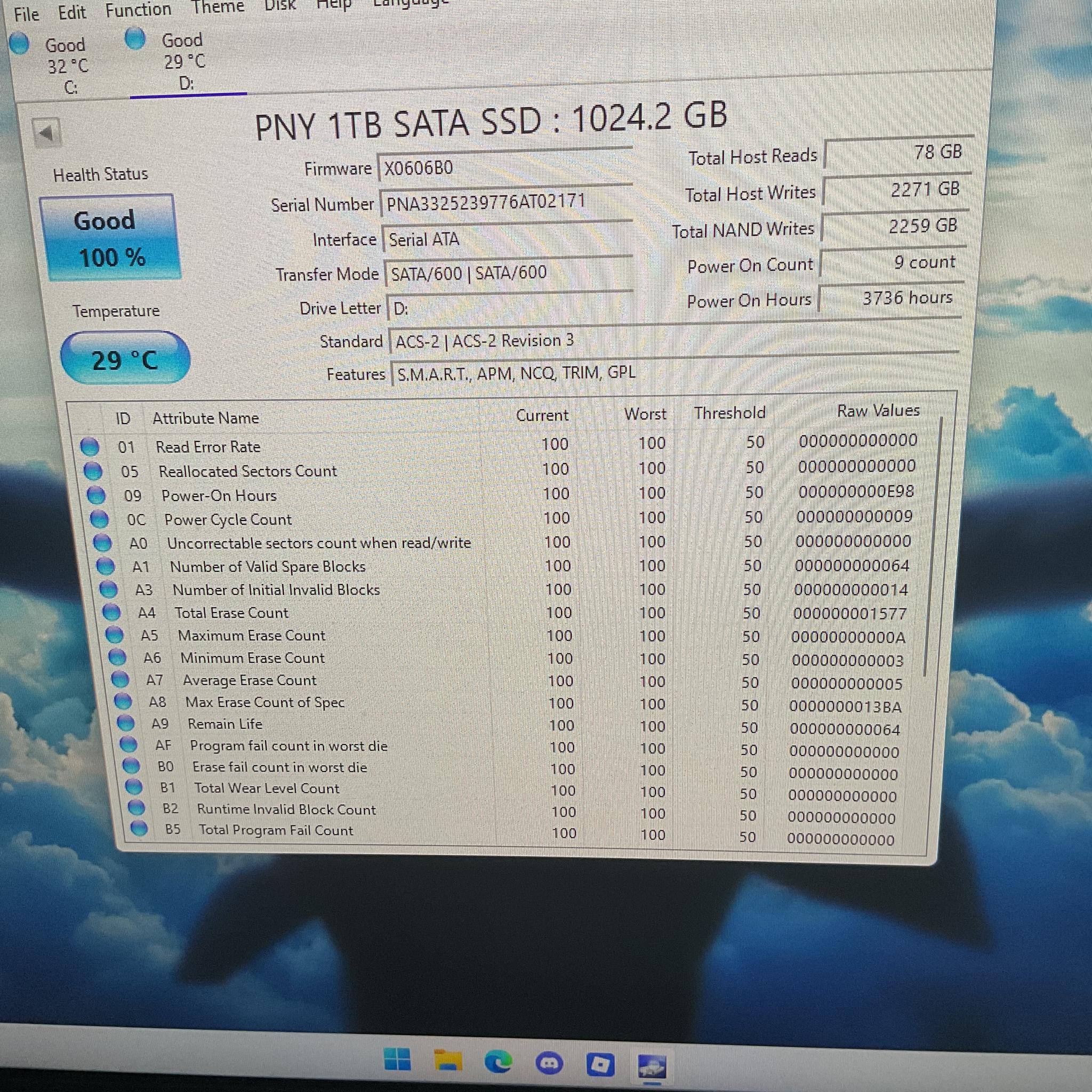Click the previous disk arrow button
The height and width of the screenshot is (1092, 1092).
click(46, 133)
